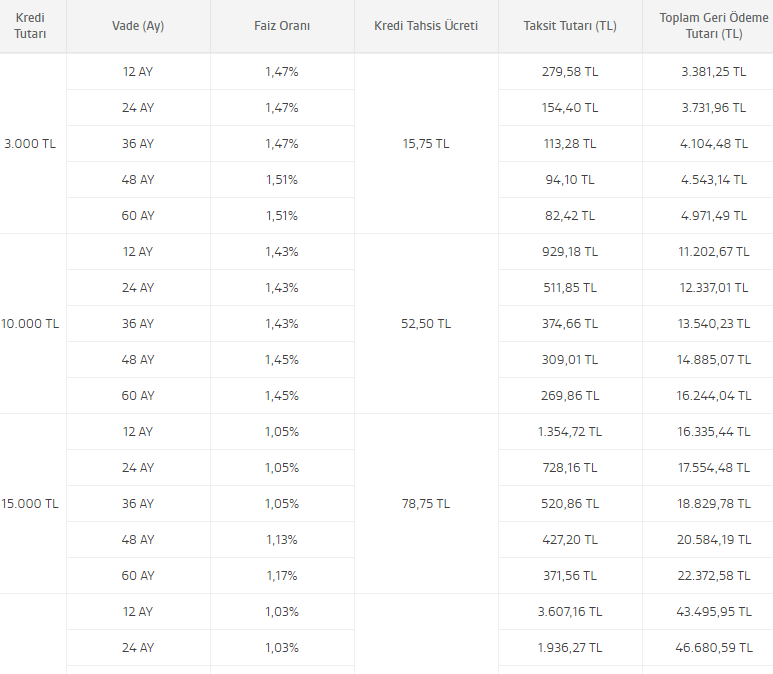This screenshot has width=773, height=674.
Task: Click the 22.372,58 TL total repayment cell
Action: tap(714, 576)
